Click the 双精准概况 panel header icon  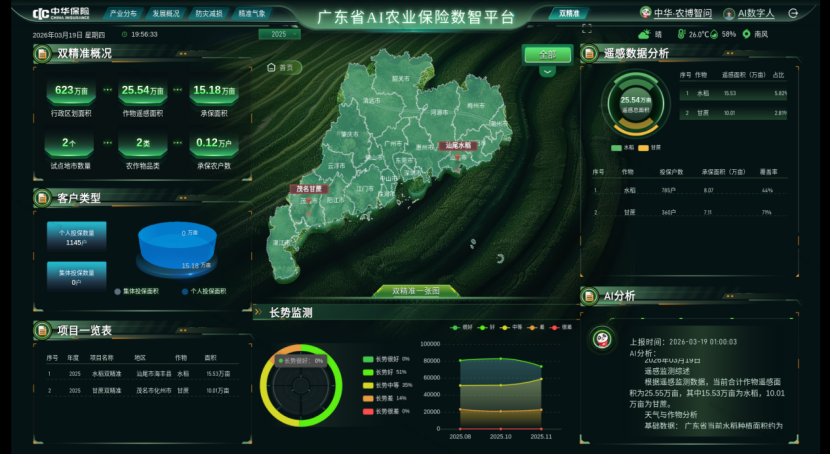[x=43, y=53]
